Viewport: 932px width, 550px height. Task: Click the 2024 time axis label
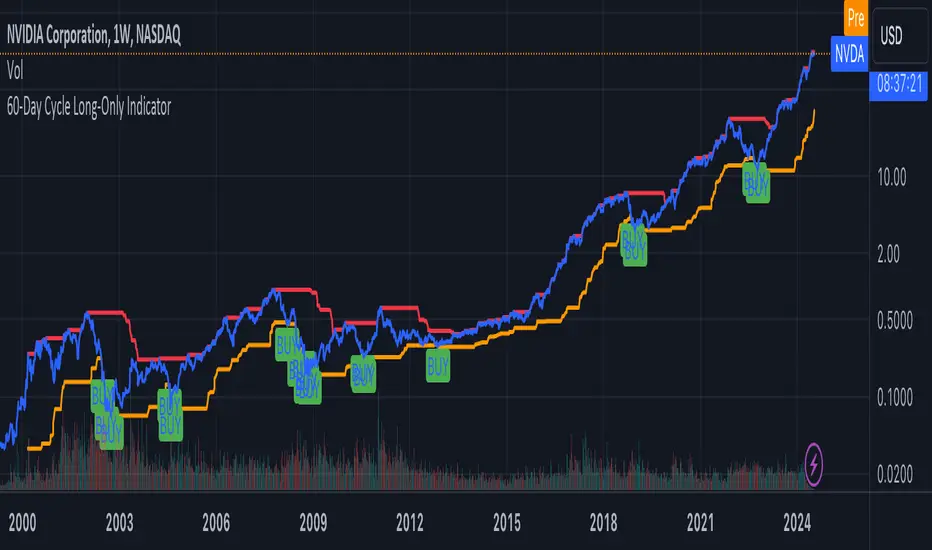(797, 523)
